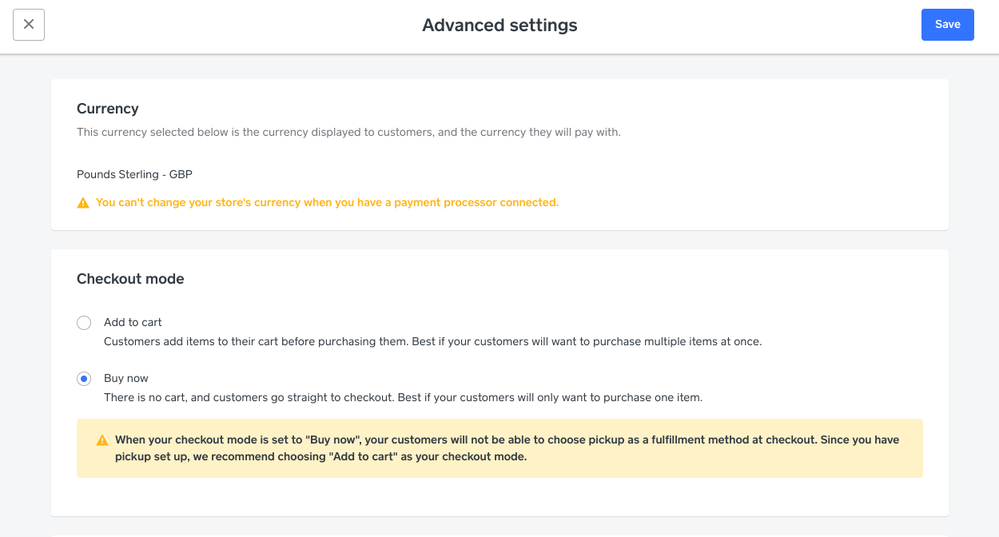Click the currency warning triangle icon

click(x=83, y=203)
